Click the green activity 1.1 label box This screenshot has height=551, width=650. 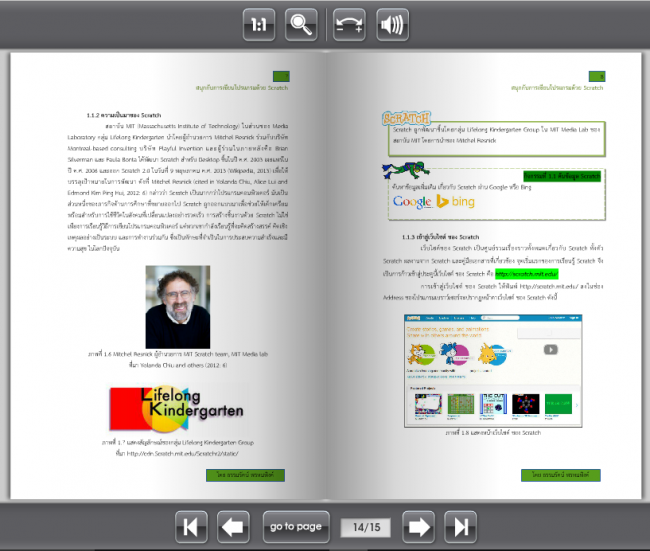[562, 177]
